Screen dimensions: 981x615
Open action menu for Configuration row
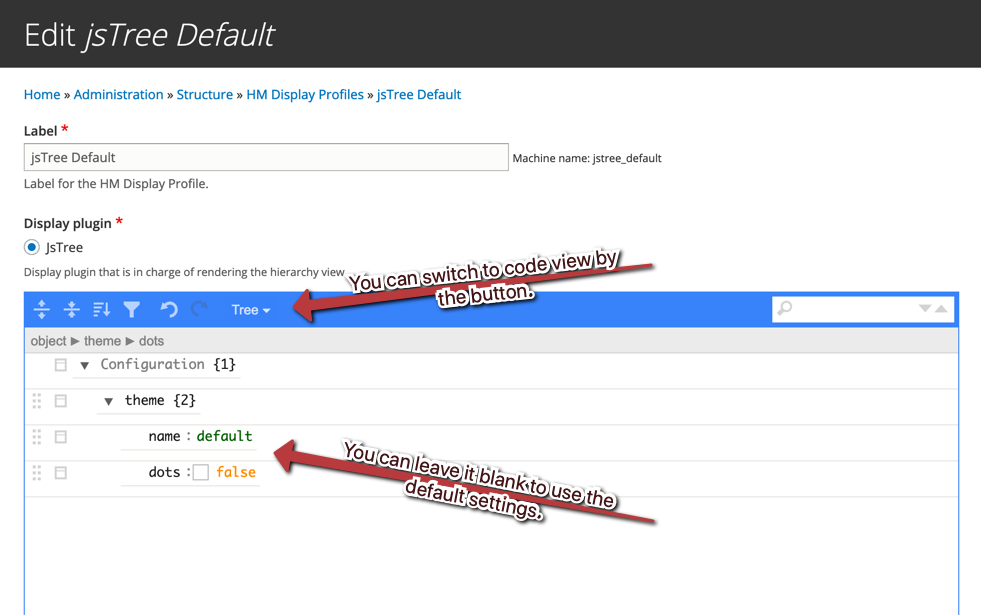61,365
